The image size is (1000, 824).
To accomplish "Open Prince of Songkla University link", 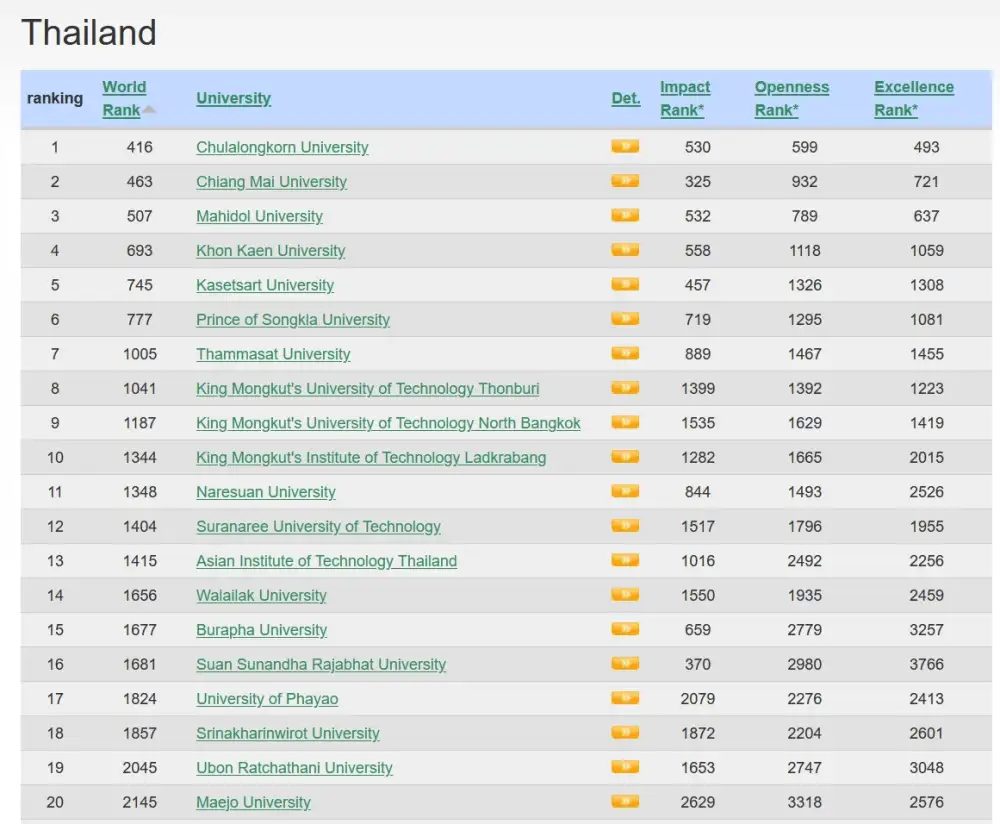I will 292,320.
